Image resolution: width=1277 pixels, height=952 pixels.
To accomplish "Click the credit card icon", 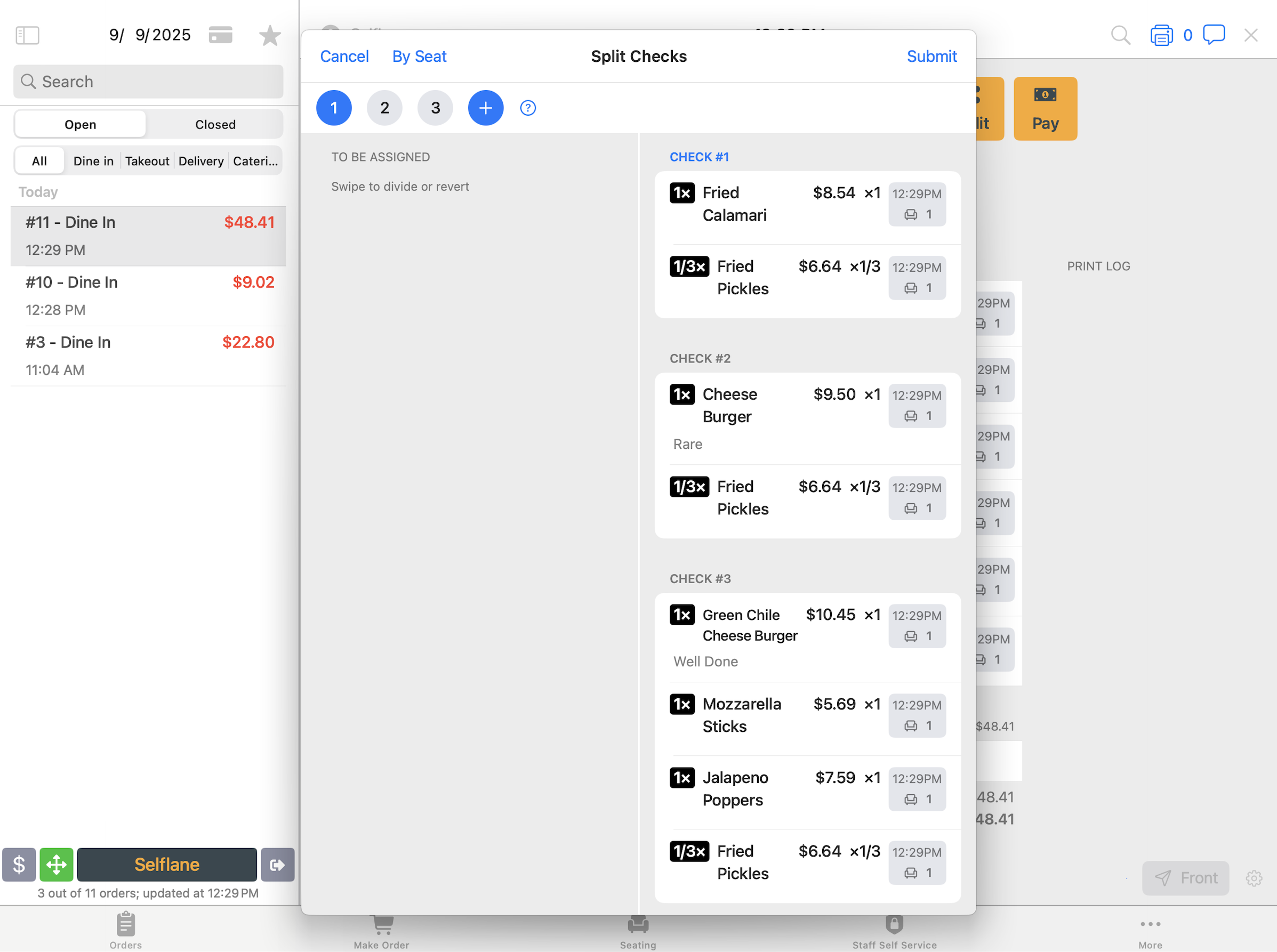I will [220, 35].
